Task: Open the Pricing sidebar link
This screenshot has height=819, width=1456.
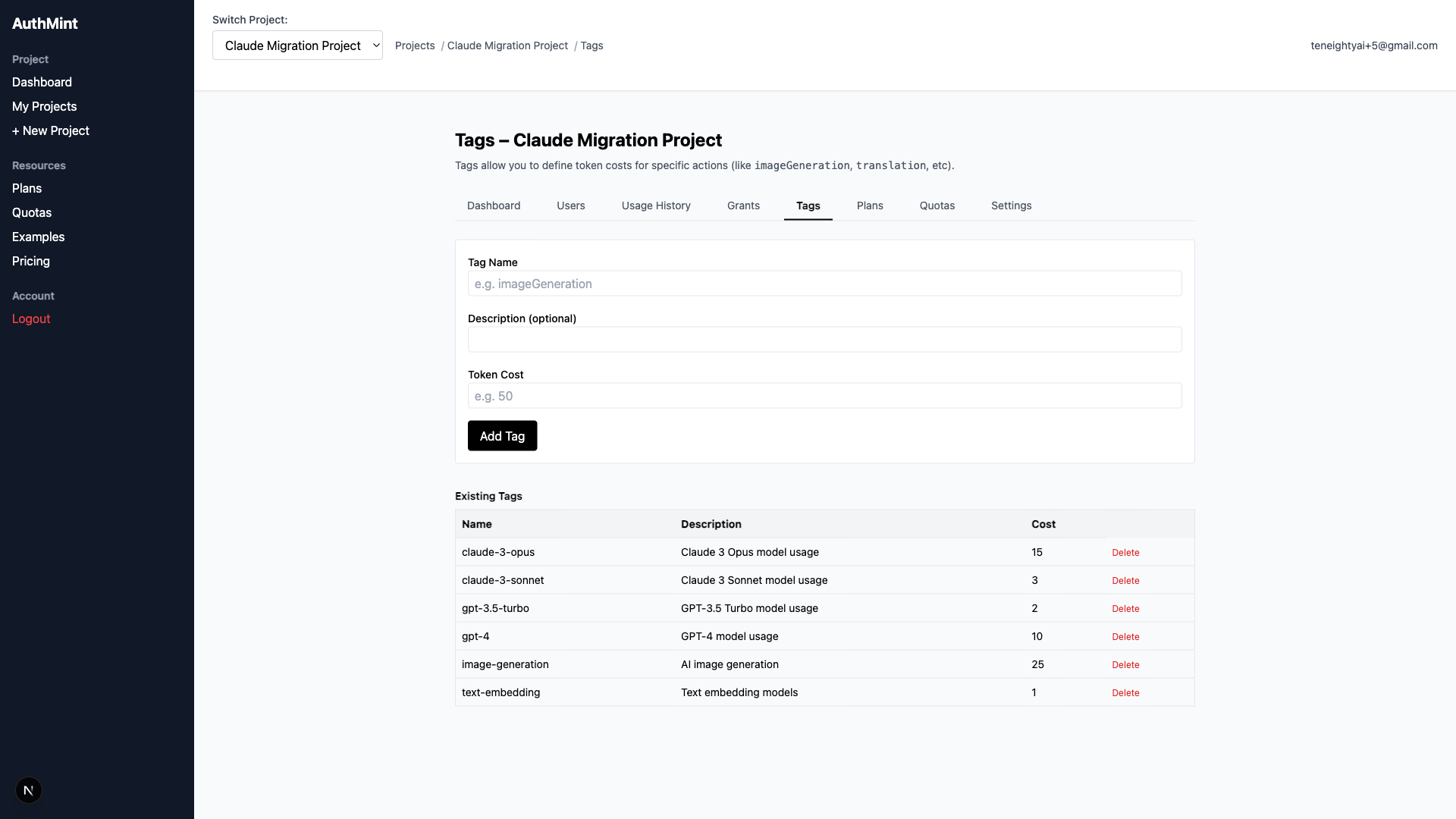Action: coord(31,261)
